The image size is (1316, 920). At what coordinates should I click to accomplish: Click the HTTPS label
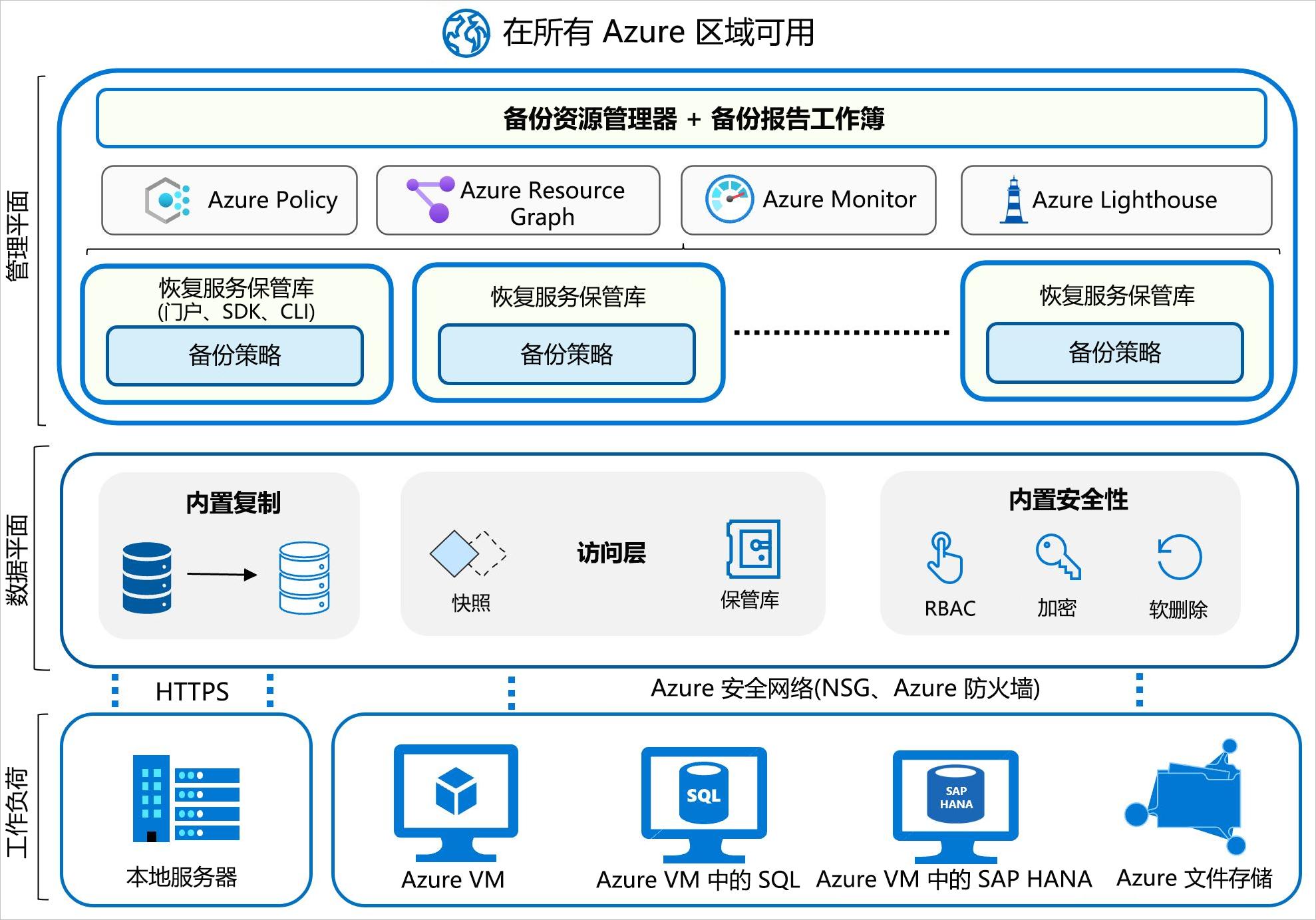coord(192,692)
